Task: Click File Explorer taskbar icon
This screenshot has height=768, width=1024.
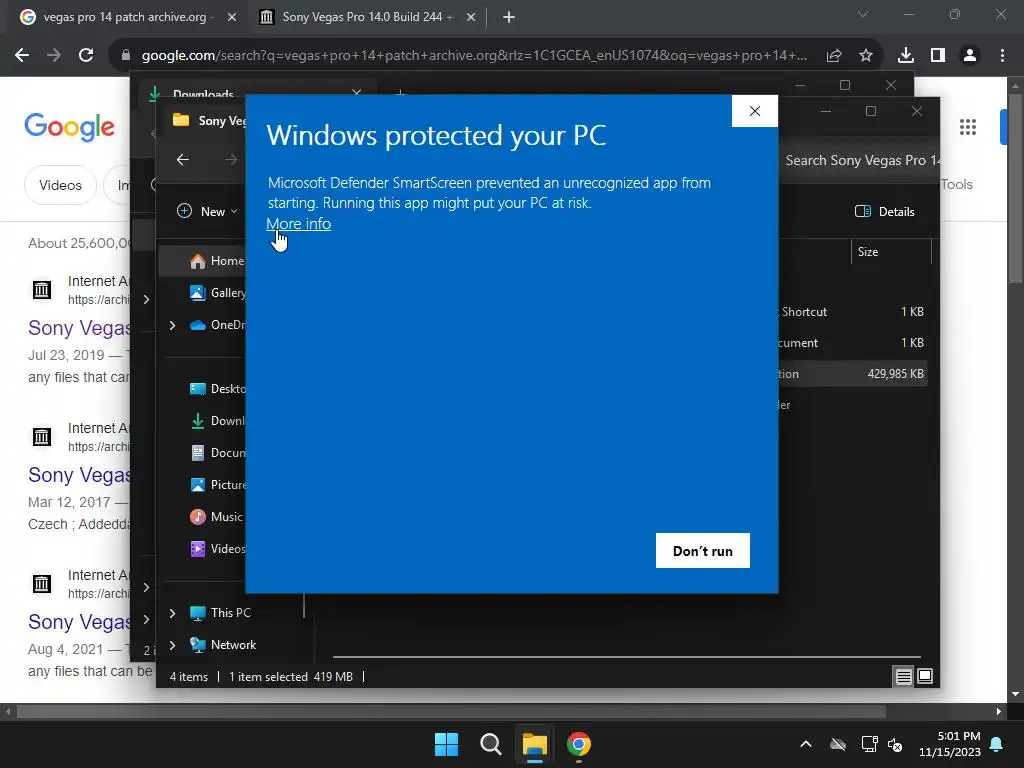Action: (x=534, y=744)
